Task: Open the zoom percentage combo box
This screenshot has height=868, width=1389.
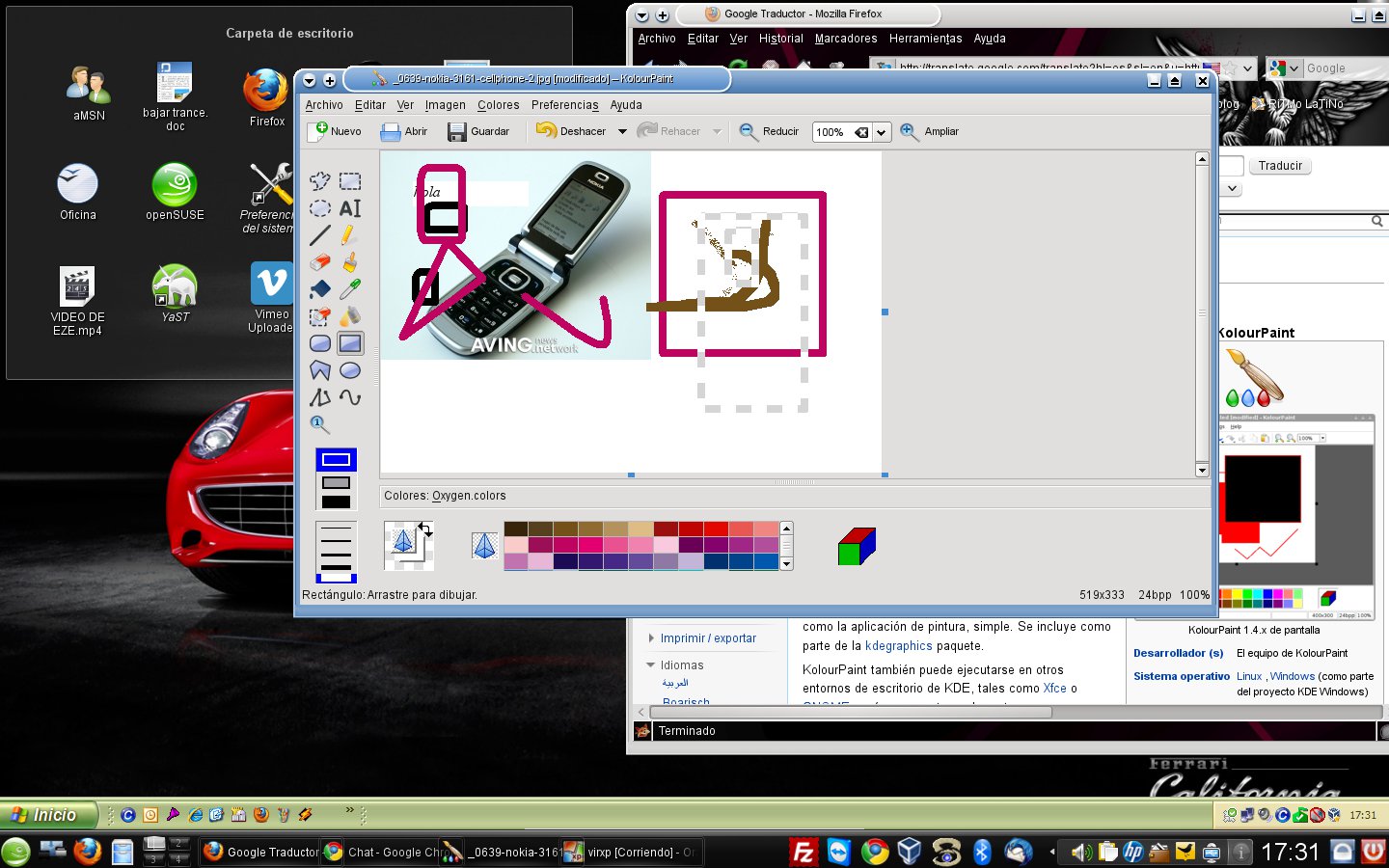Action: click(880, 131)
